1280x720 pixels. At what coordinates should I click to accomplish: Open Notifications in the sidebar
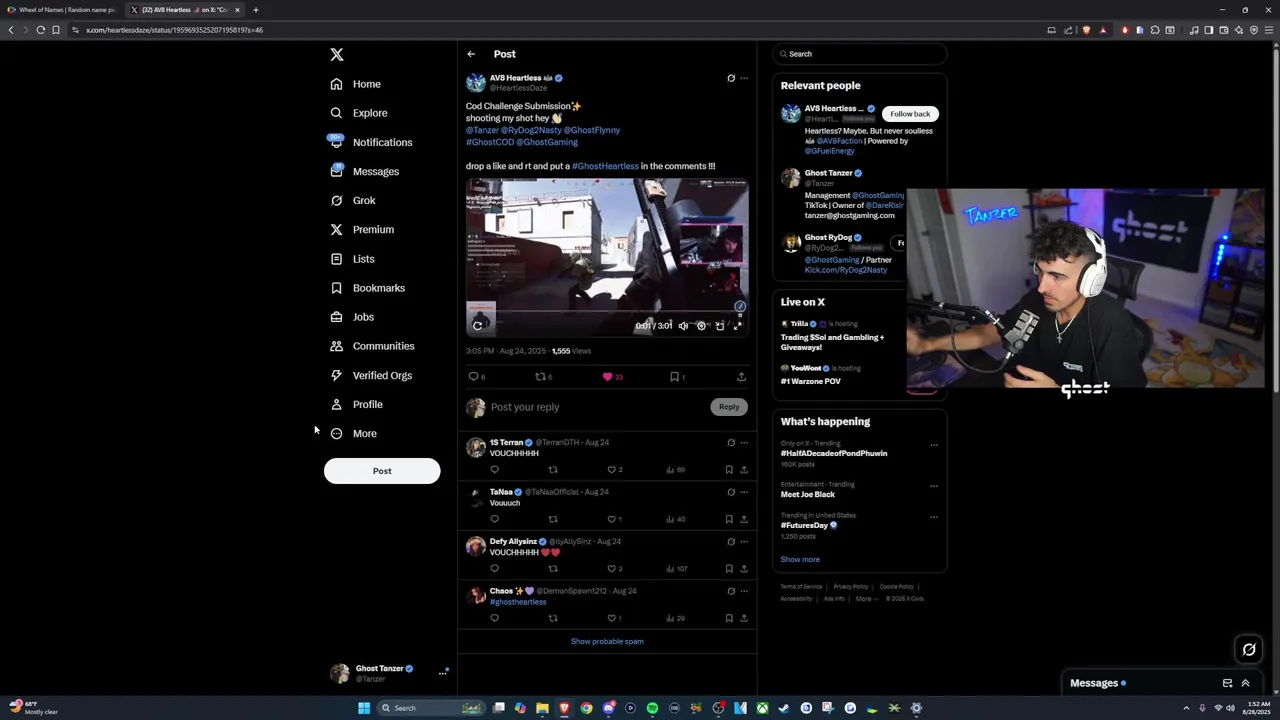(x=370, y=142)
